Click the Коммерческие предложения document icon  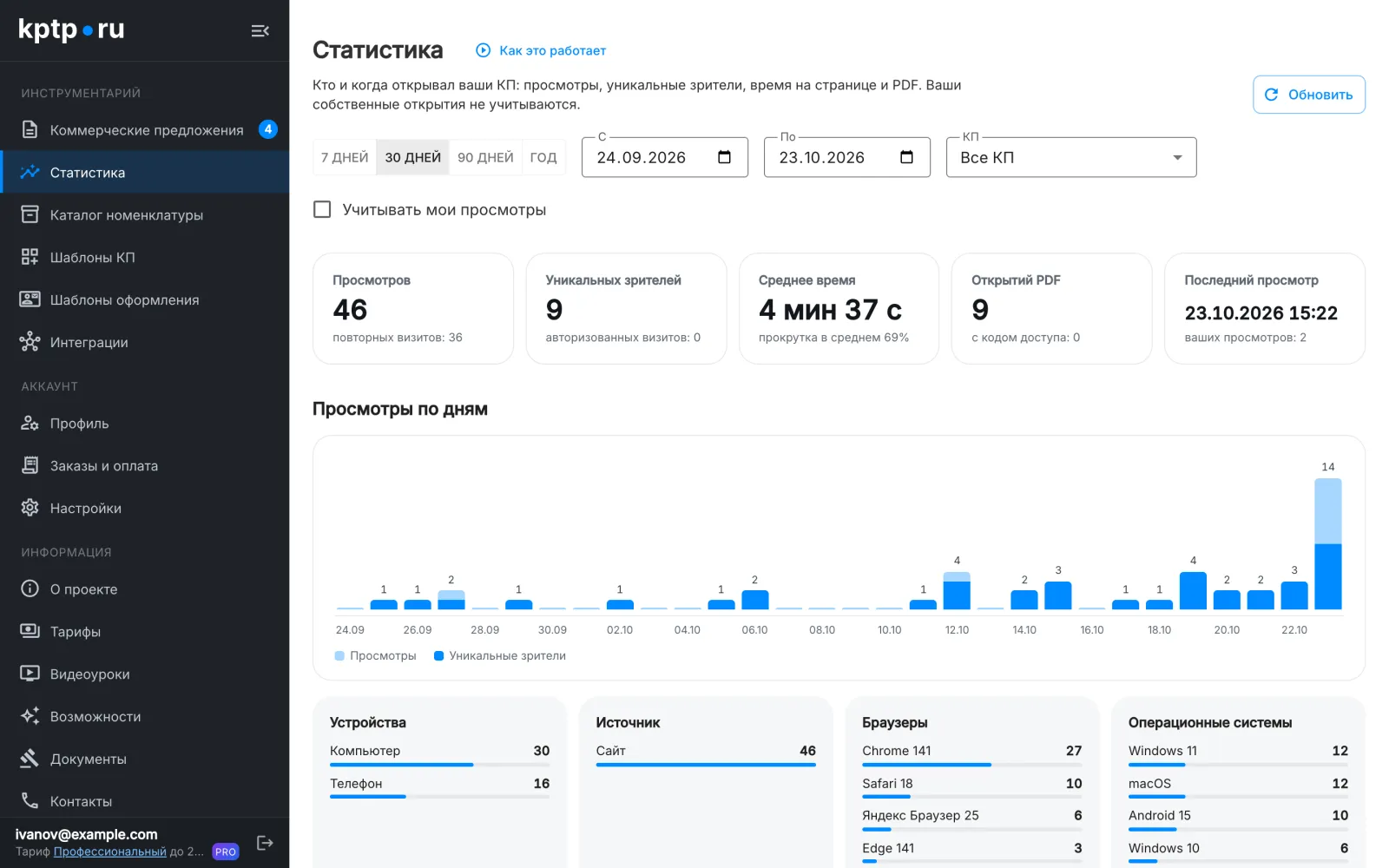[30, 130]
